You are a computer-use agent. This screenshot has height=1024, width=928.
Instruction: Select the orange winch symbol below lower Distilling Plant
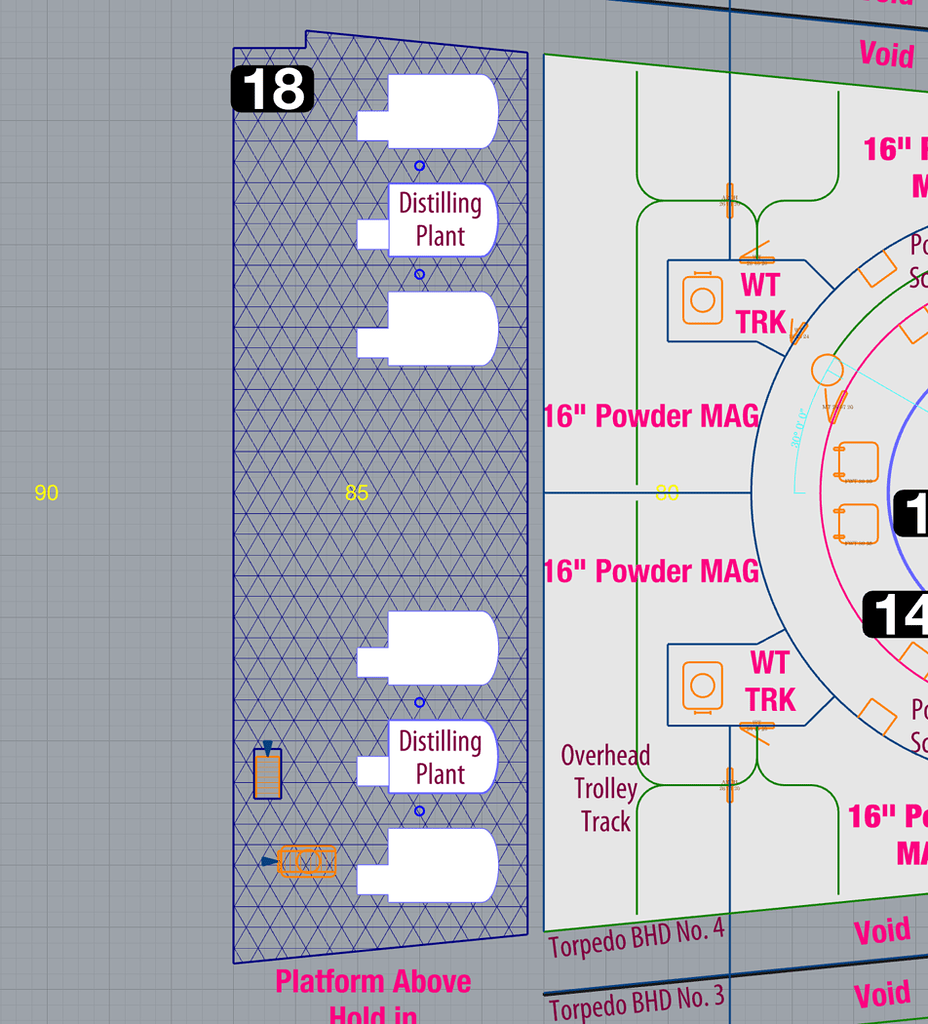click(307, 860)
